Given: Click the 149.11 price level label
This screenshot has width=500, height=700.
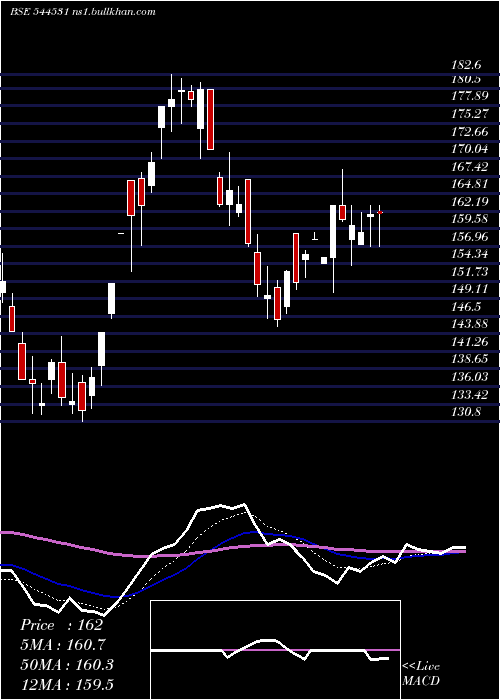Looking at the screenshot, I should tap(470, 289).
